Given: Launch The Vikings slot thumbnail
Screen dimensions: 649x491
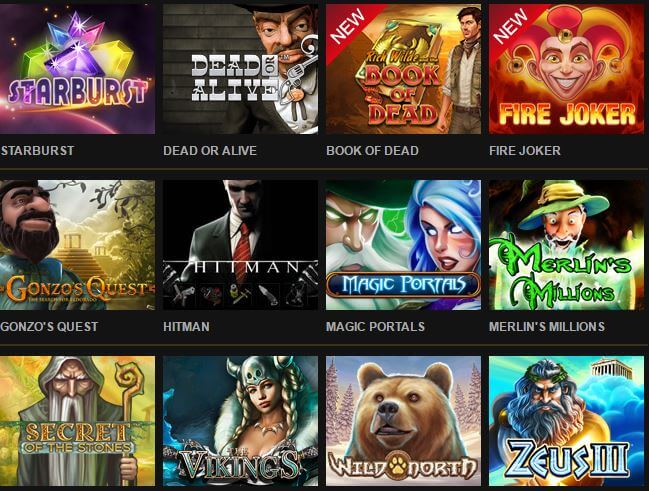Looking at the screenshot, I should pos(240,421).
